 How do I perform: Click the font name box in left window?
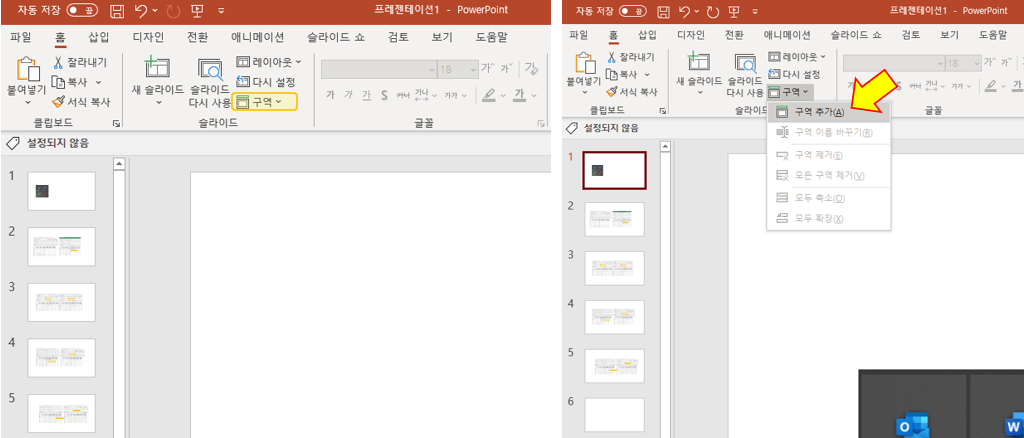[x=378, y=69]
